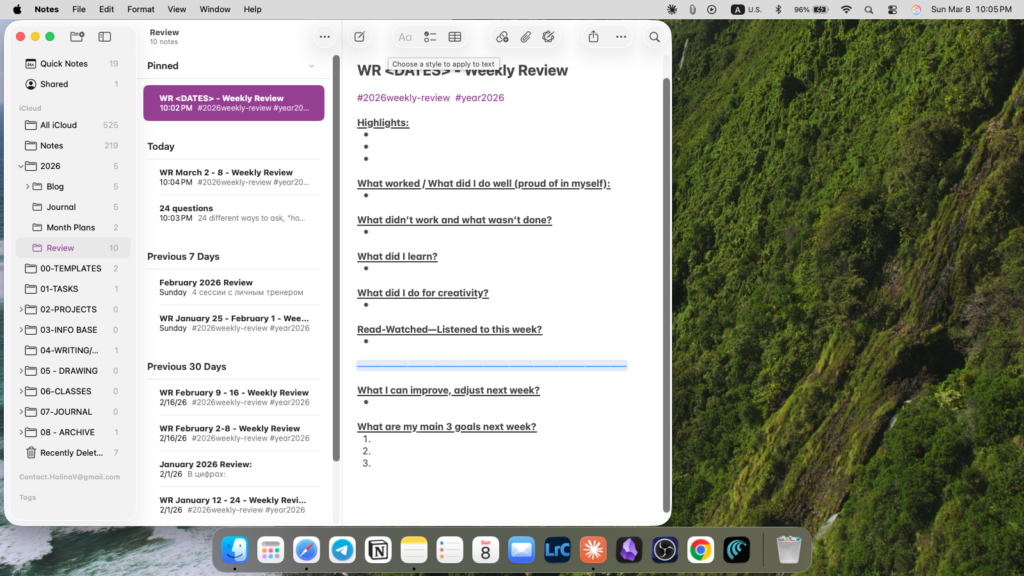Create a new note with the compose icon
1024x576 pixels.
(x=359, y=37)
